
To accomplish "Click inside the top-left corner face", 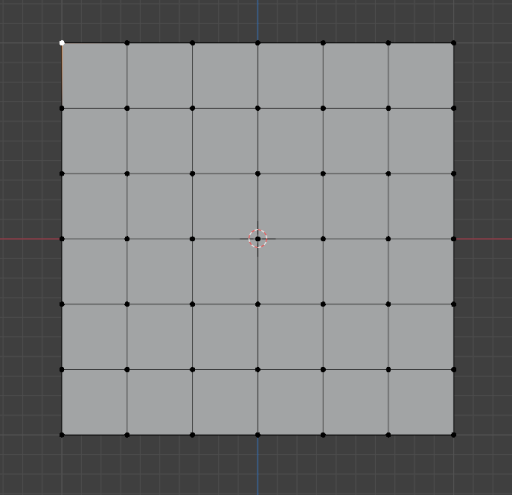I will click(94, 75).
